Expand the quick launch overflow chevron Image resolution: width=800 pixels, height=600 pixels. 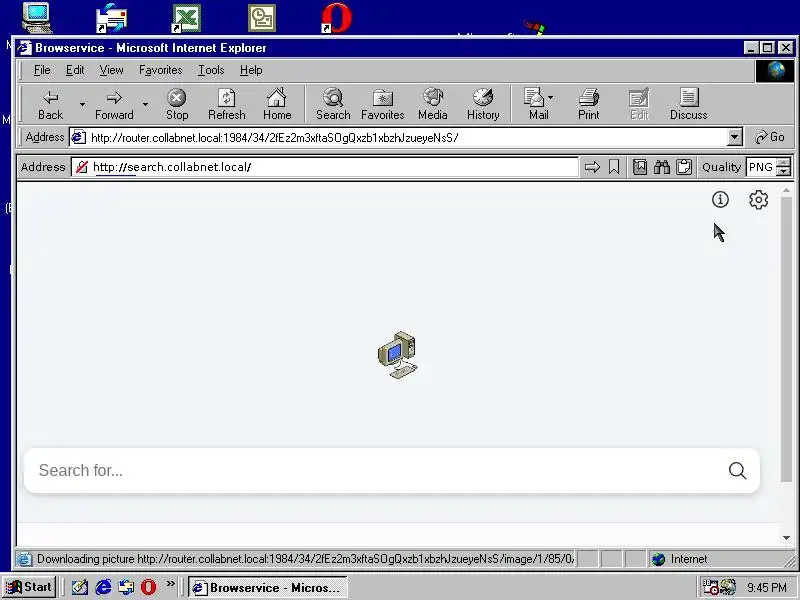[170, 583]
